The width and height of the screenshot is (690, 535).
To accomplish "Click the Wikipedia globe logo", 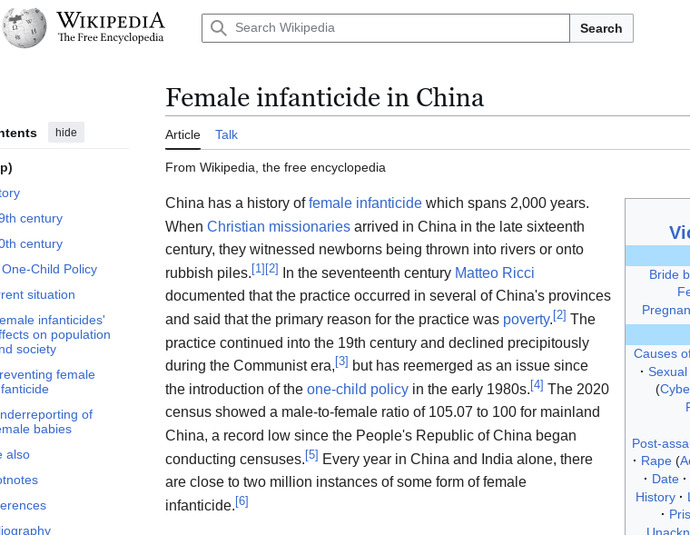I will (24, 27).
